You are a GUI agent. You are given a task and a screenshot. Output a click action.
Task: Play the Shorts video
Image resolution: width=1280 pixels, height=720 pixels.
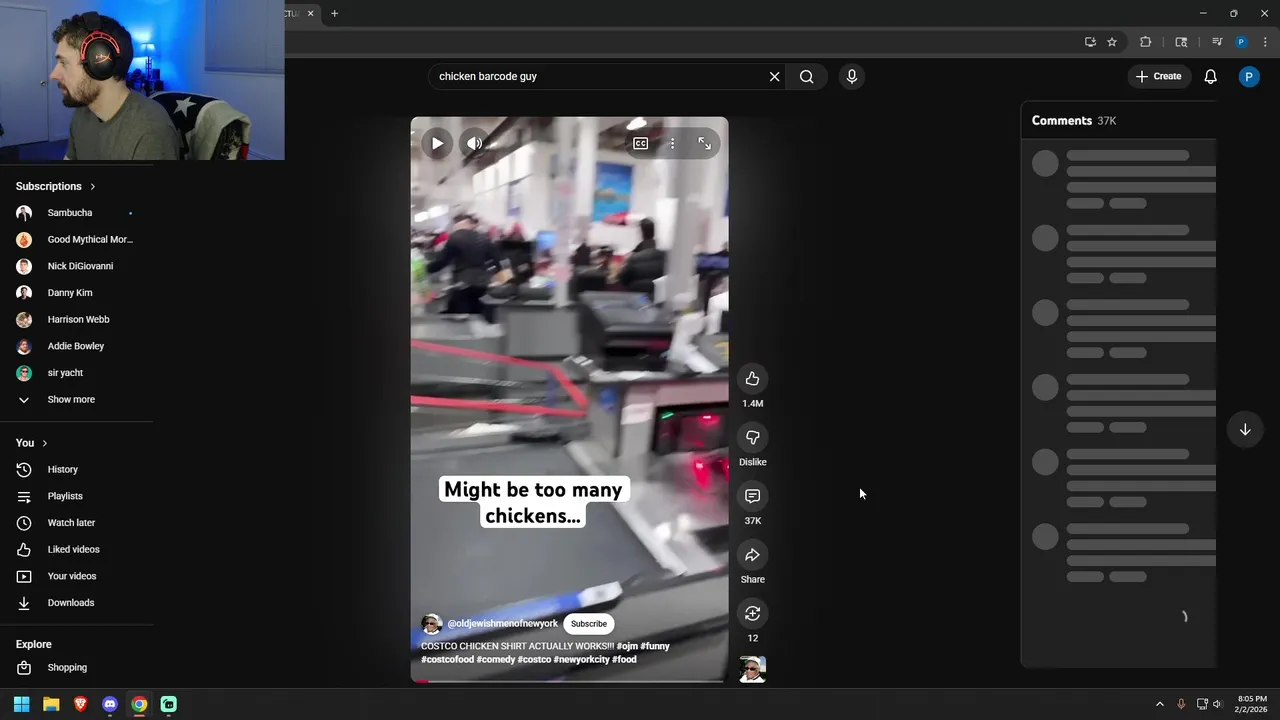[x=437, y=143]
